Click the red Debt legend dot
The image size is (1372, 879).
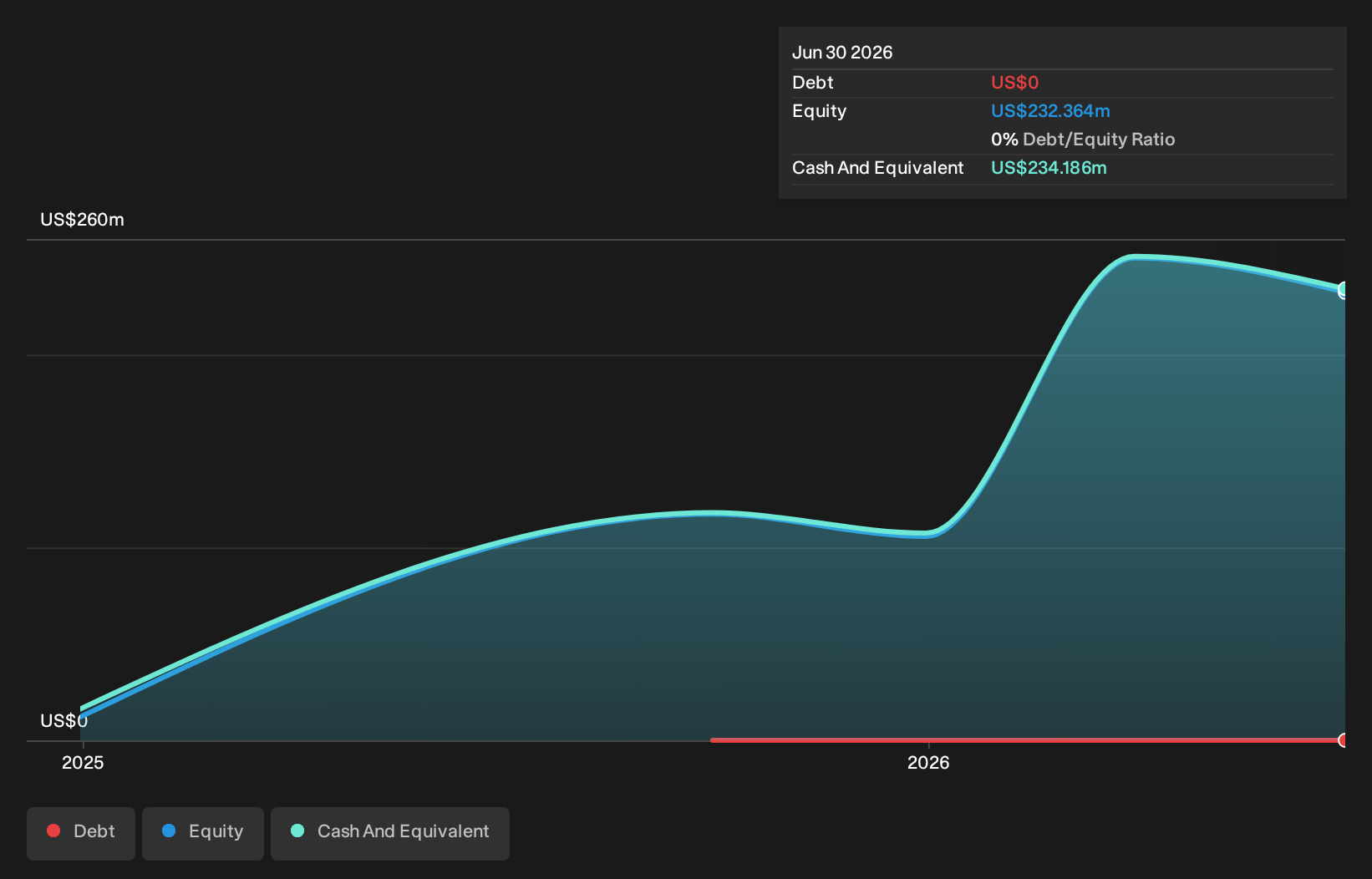pos(53,831)
